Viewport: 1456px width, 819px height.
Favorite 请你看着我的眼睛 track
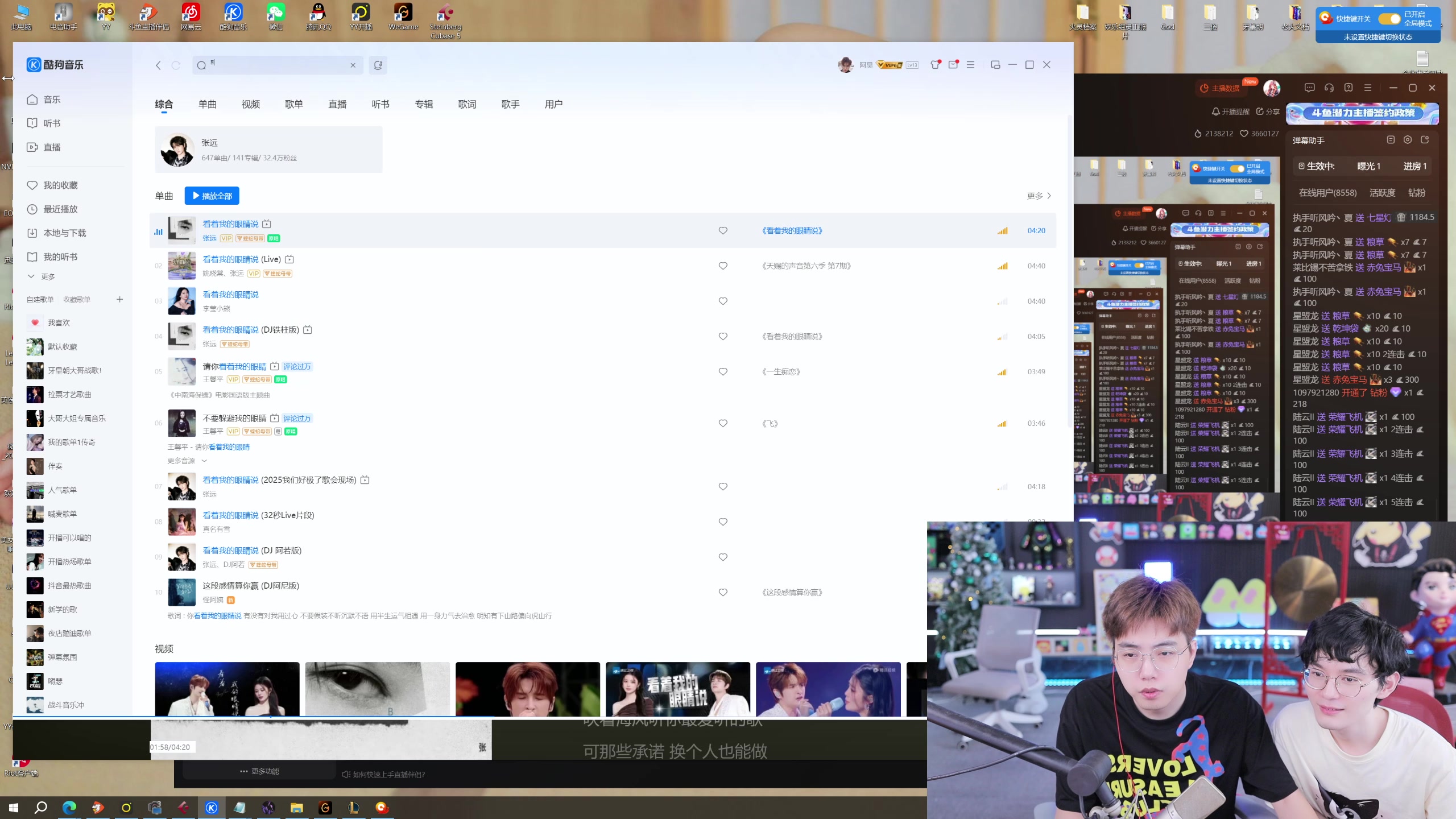pyautogui.click(x=723, y=371)
